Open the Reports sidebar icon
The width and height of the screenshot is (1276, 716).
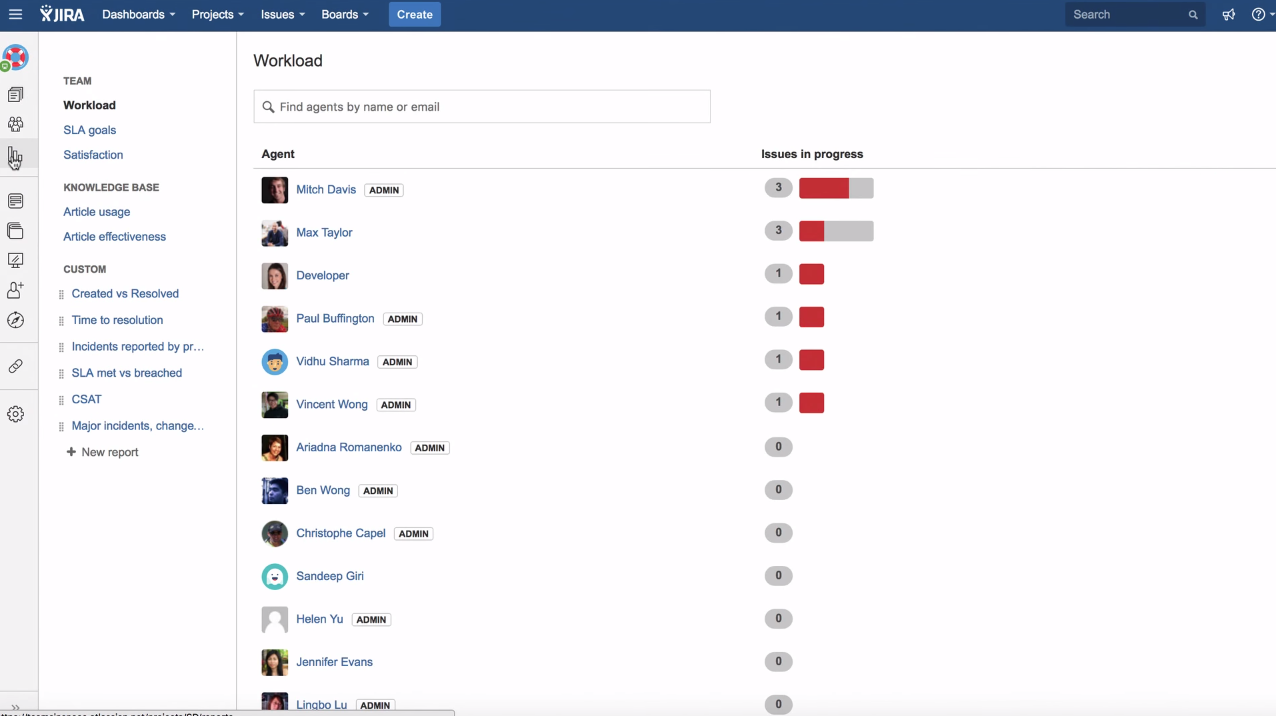click(x=15, y=156)
